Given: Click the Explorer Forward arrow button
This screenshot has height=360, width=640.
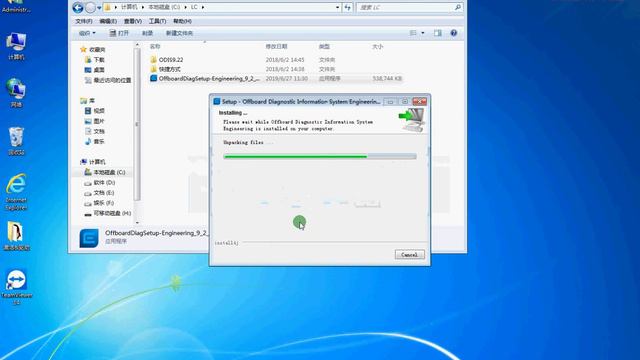Looking at the screenshot, I should (90, 7).
